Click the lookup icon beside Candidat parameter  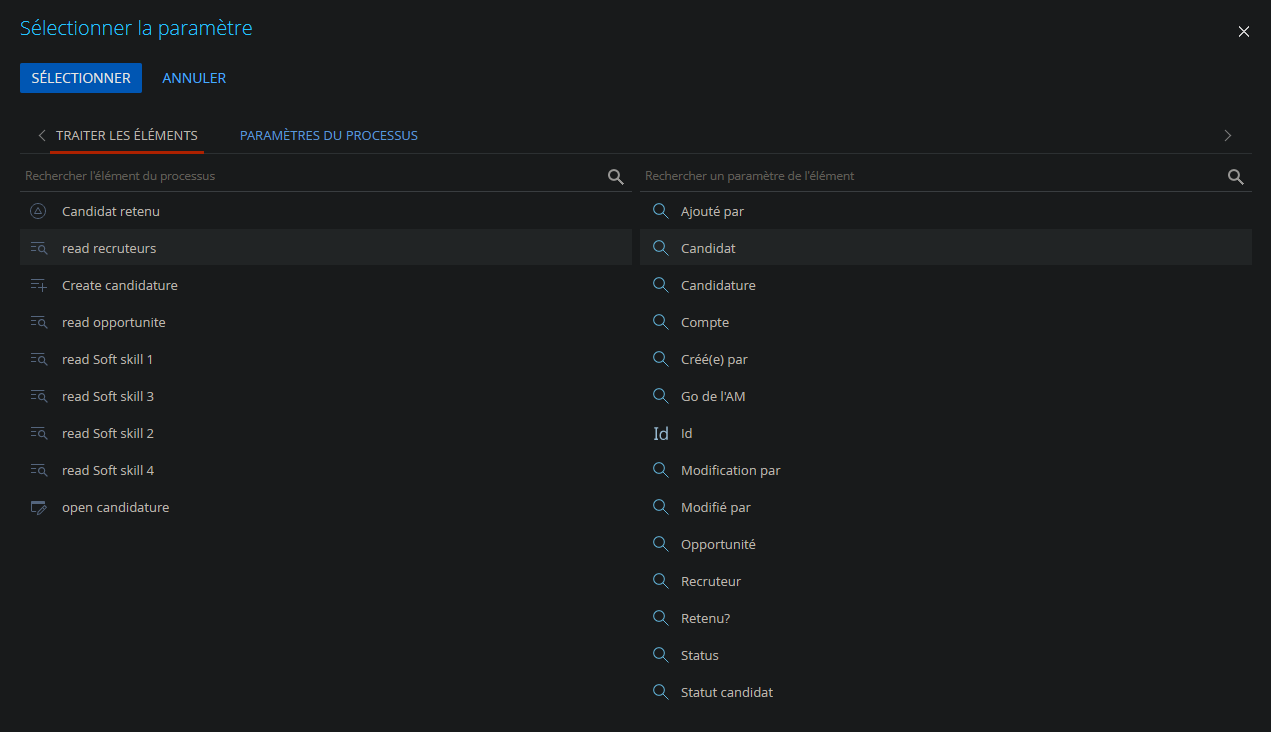[660, 247]
